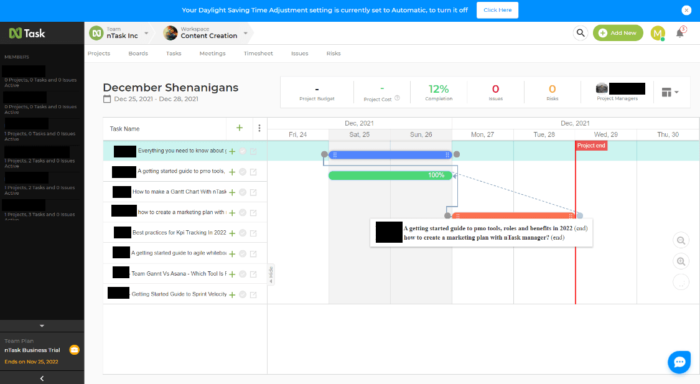Open details of 'Guide to Sprint Velocity' task
The width and height of the screenshot is (700, 384).
pos(253,295)
